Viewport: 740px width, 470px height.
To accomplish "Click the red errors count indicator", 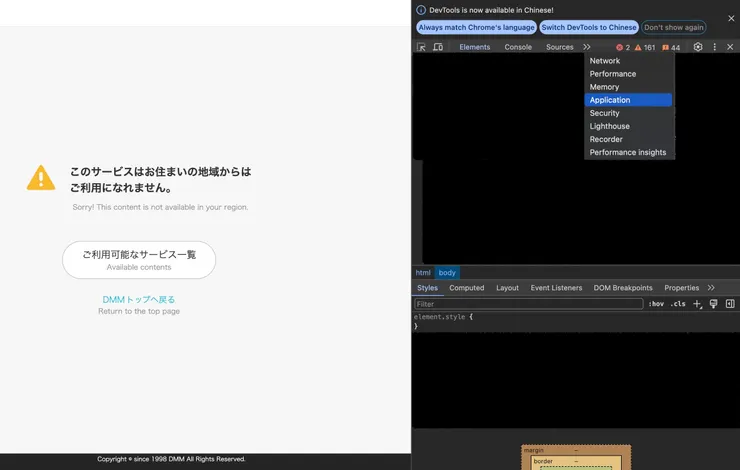I will [622, 47].
